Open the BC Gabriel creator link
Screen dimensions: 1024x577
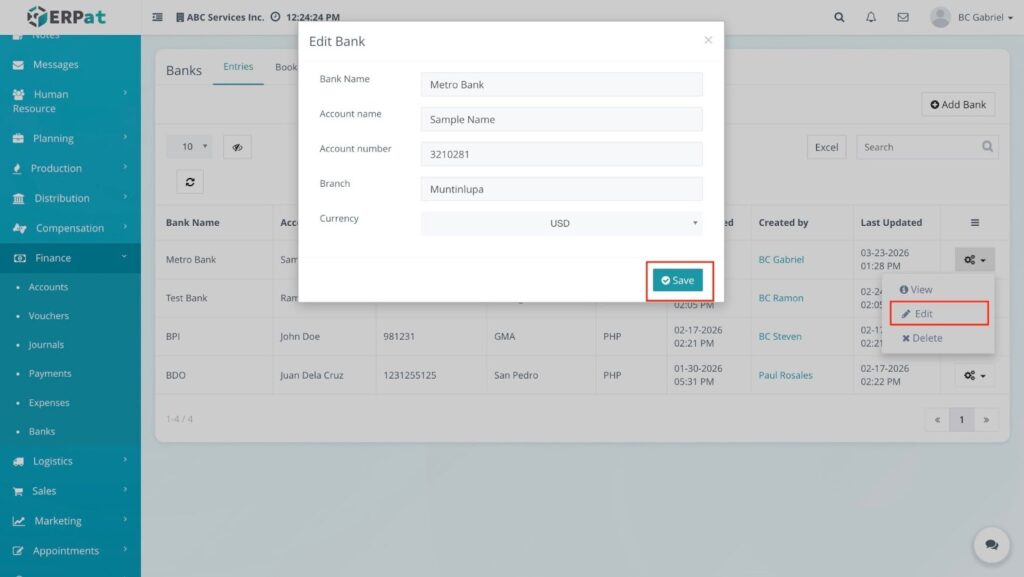click(781, 259)
